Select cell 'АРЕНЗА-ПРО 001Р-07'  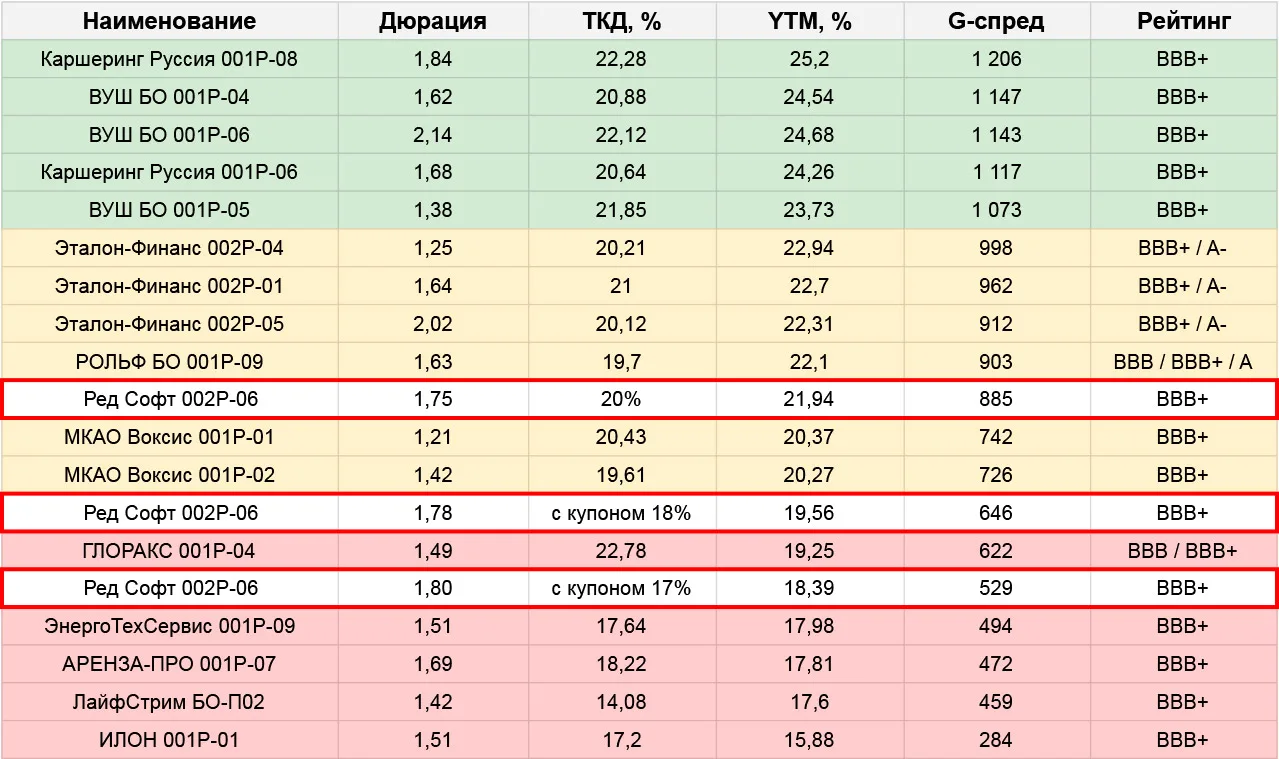[169, 664]
